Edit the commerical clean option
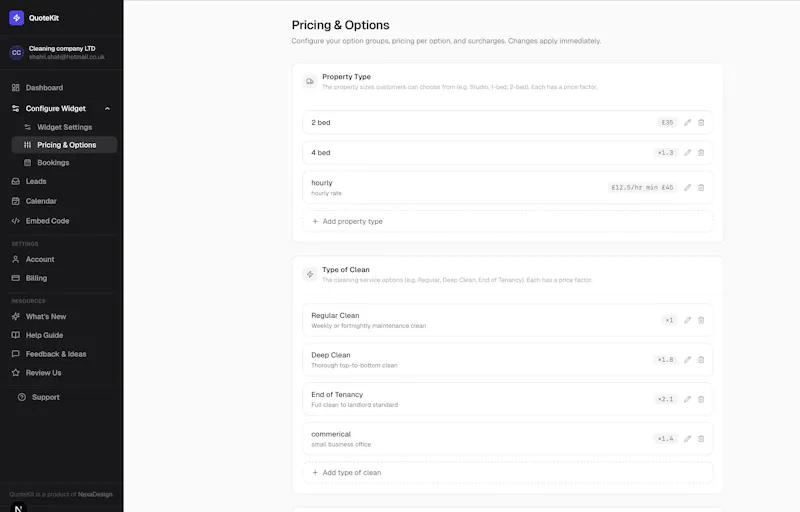The width and height of the screenshot is (800, 512). pos(687,439)
